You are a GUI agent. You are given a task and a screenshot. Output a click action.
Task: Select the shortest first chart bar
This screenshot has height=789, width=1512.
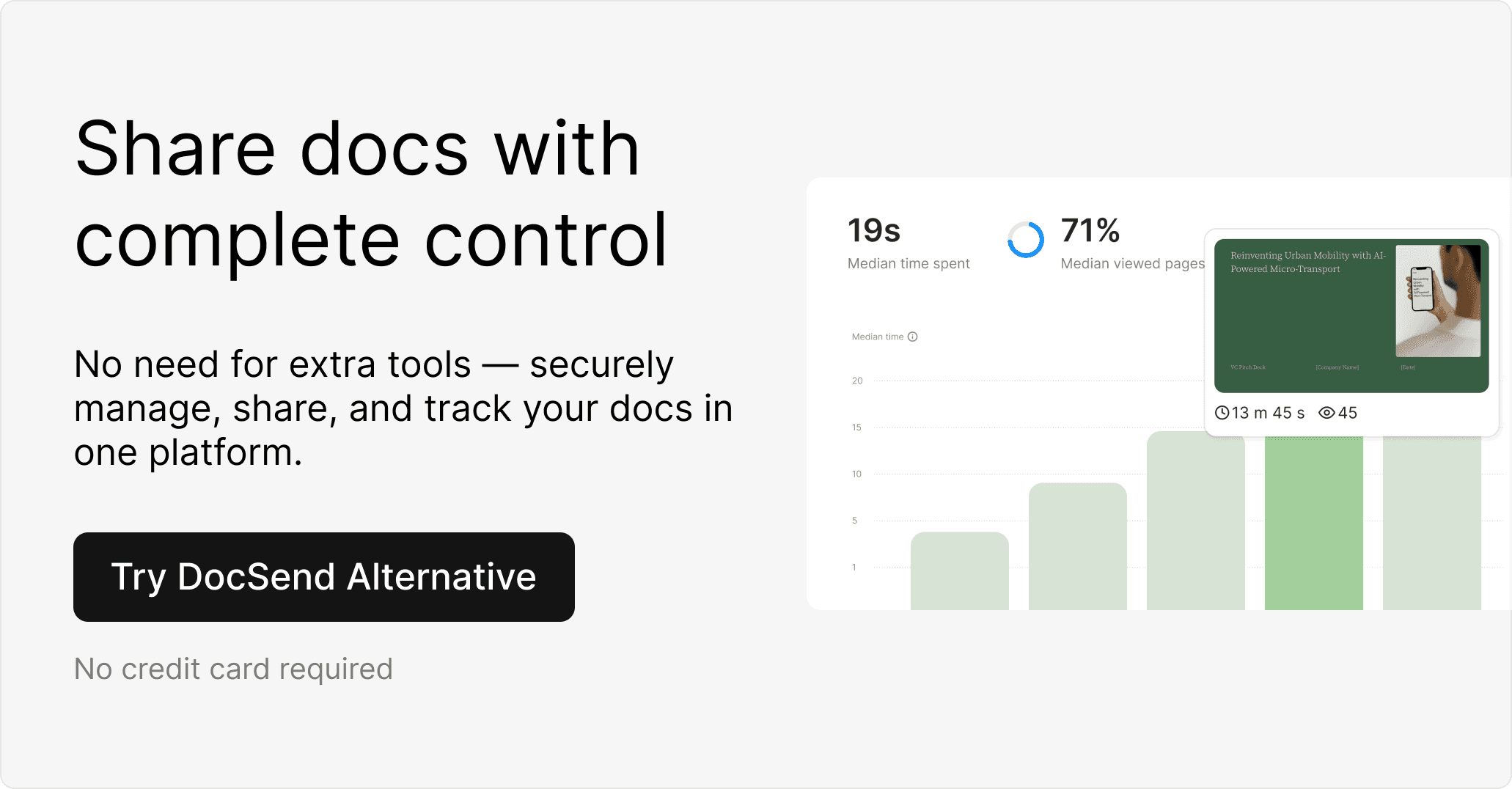pos(959,570)
